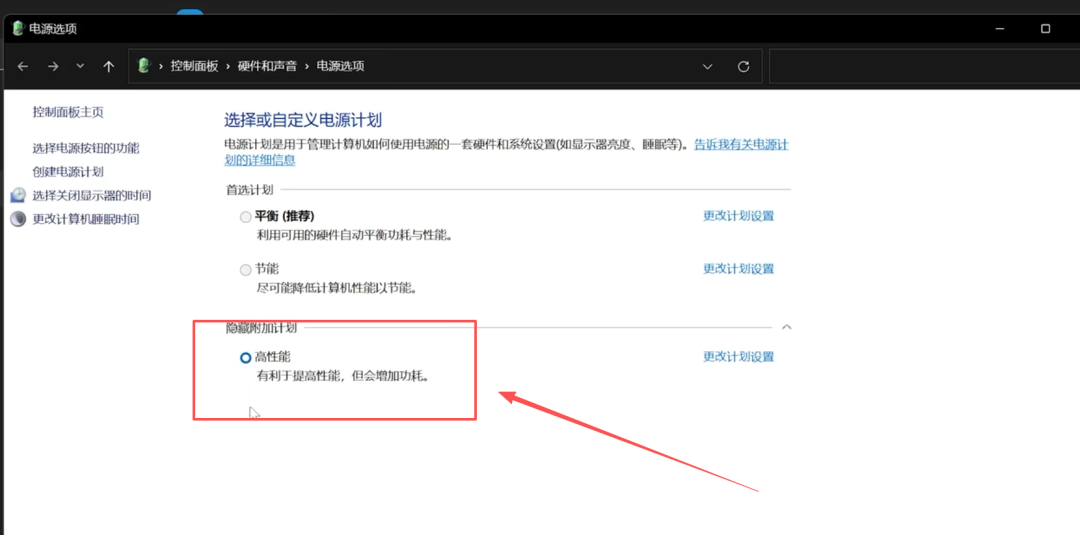
Task: Click the up directory arrow
Action: [109, 66]
